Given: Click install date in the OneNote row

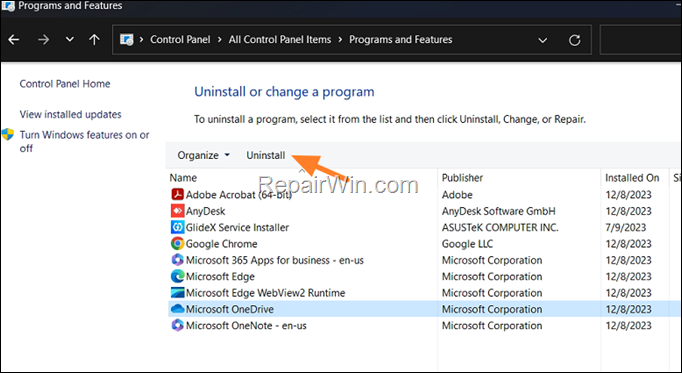Looking at the screenshot, I should click(x=629, y=325).
